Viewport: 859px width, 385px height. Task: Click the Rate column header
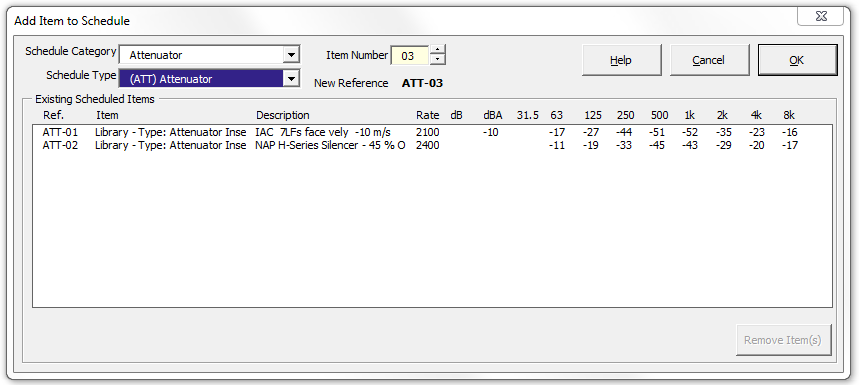click(x=427, y=115)
